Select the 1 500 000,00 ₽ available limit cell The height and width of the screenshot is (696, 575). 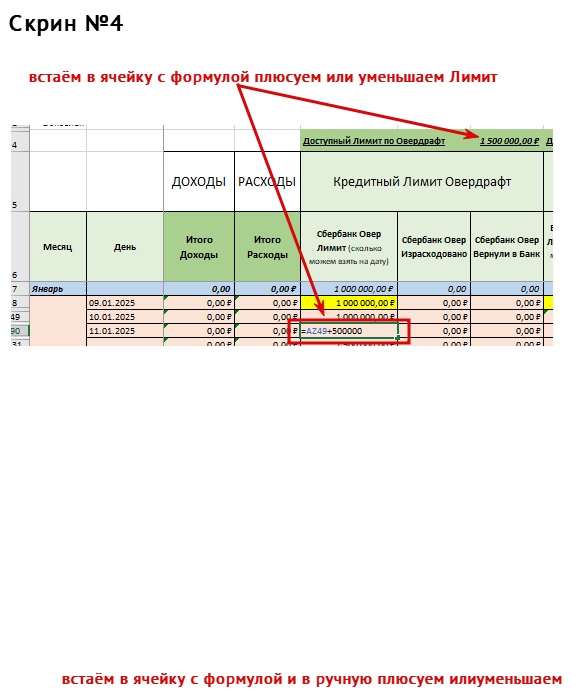509,141
